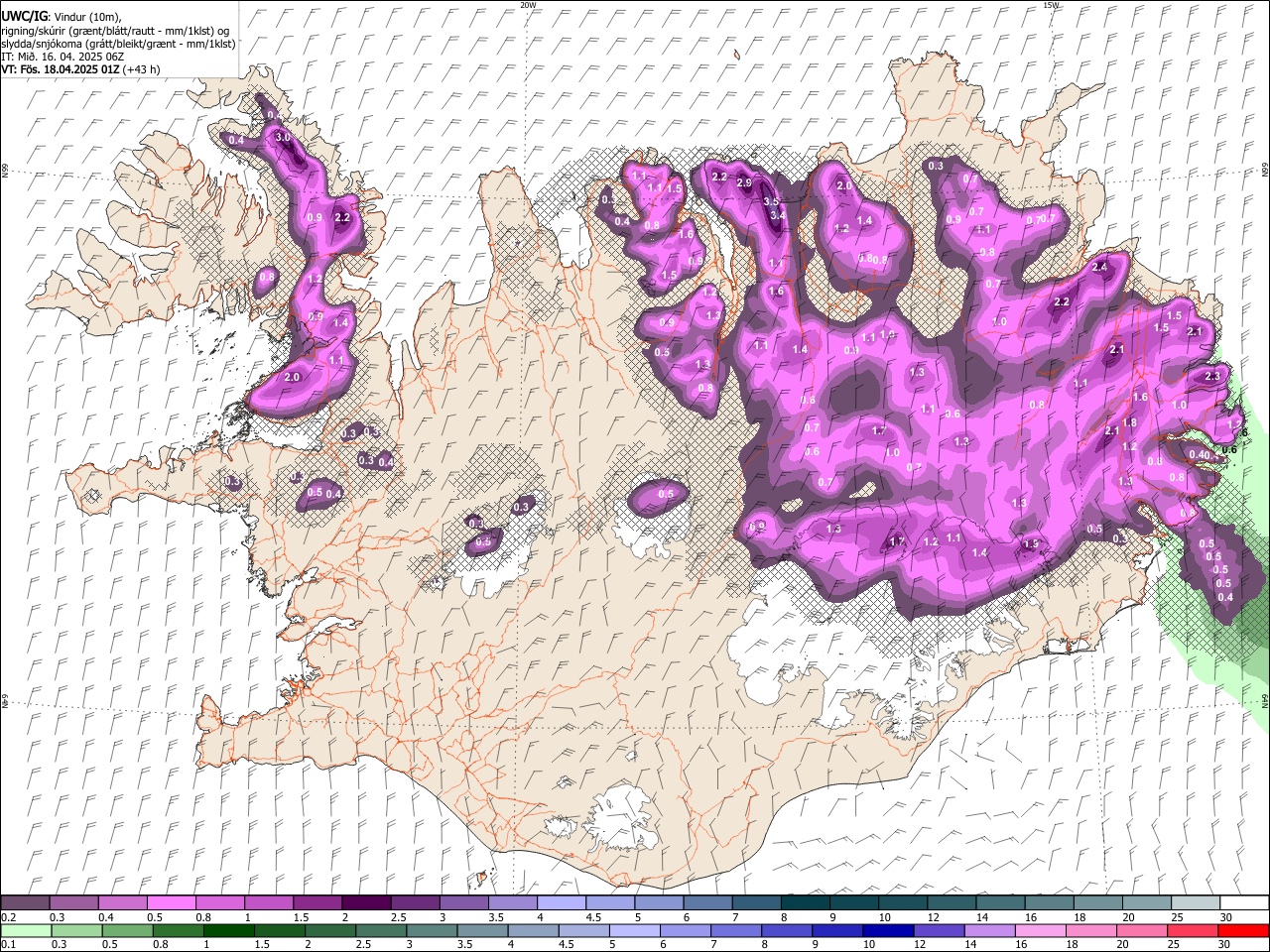The width and height of the screenshot is (1270, 952).
Task: Click the 'VT: Fös. 18.04.2025 01Z' valid time
Action: point(62,69)
